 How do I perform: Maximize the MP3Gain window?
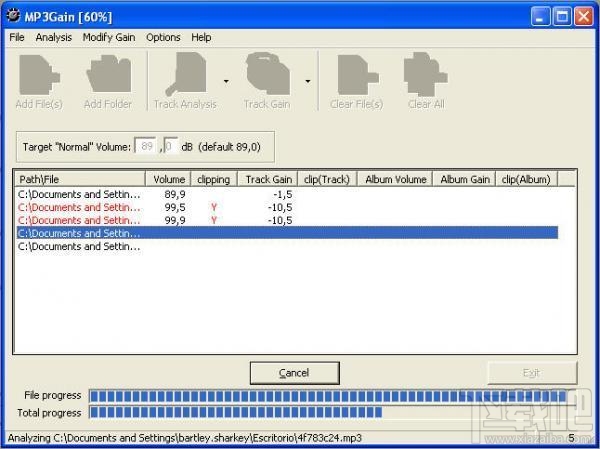pos(562,16)
